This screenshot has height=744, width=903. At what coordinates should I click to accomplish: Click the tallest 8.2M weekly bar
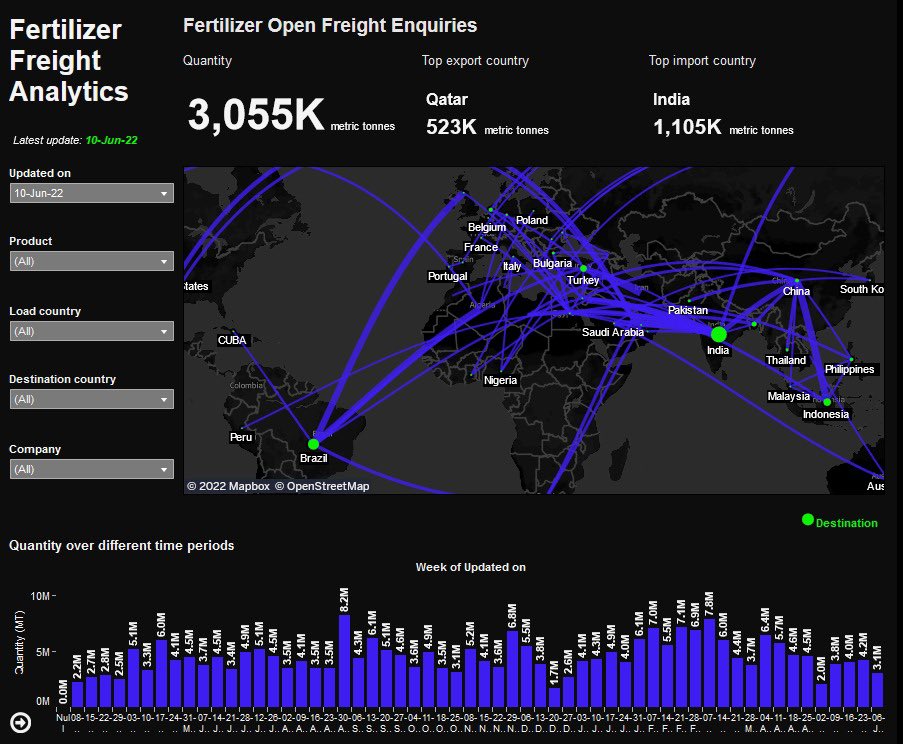pos(344,661)
